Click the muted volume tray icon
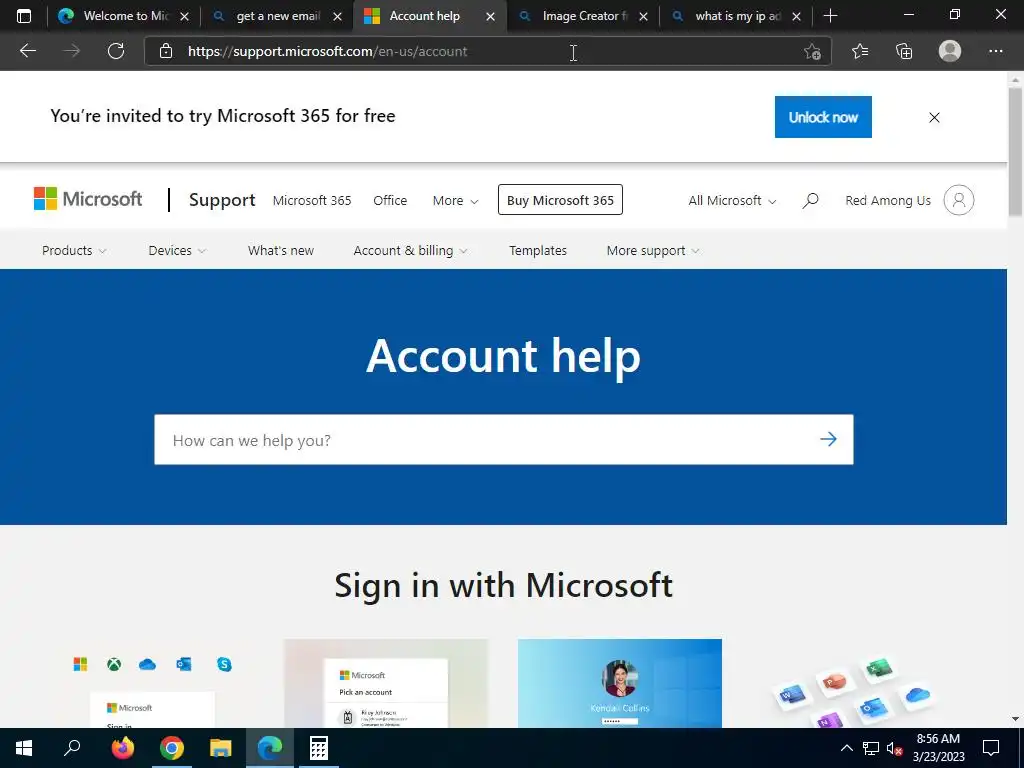This screenshot has height=768, width=1024. coord(894,748)
